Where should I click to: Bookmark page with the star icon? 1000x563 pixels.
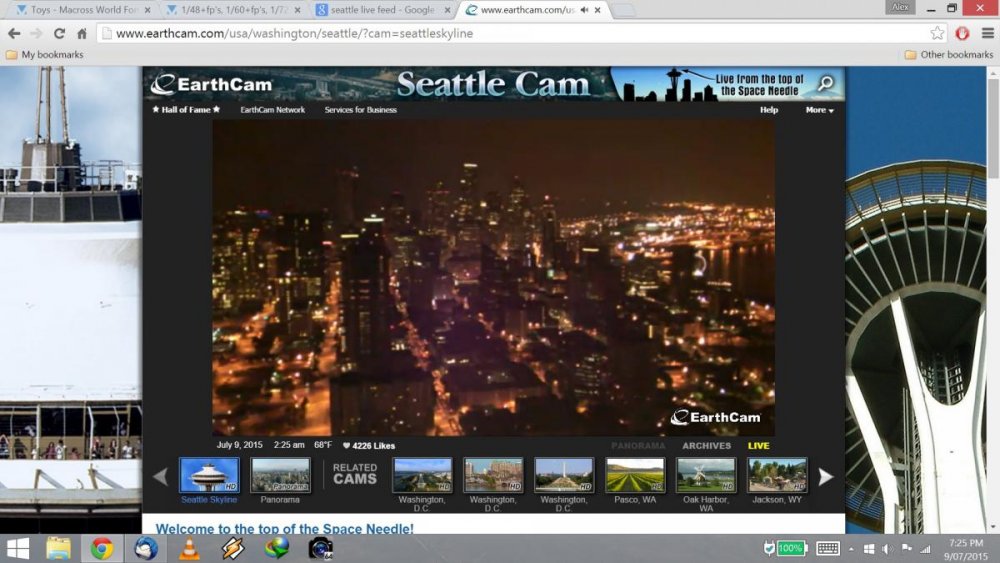[937, 33]
